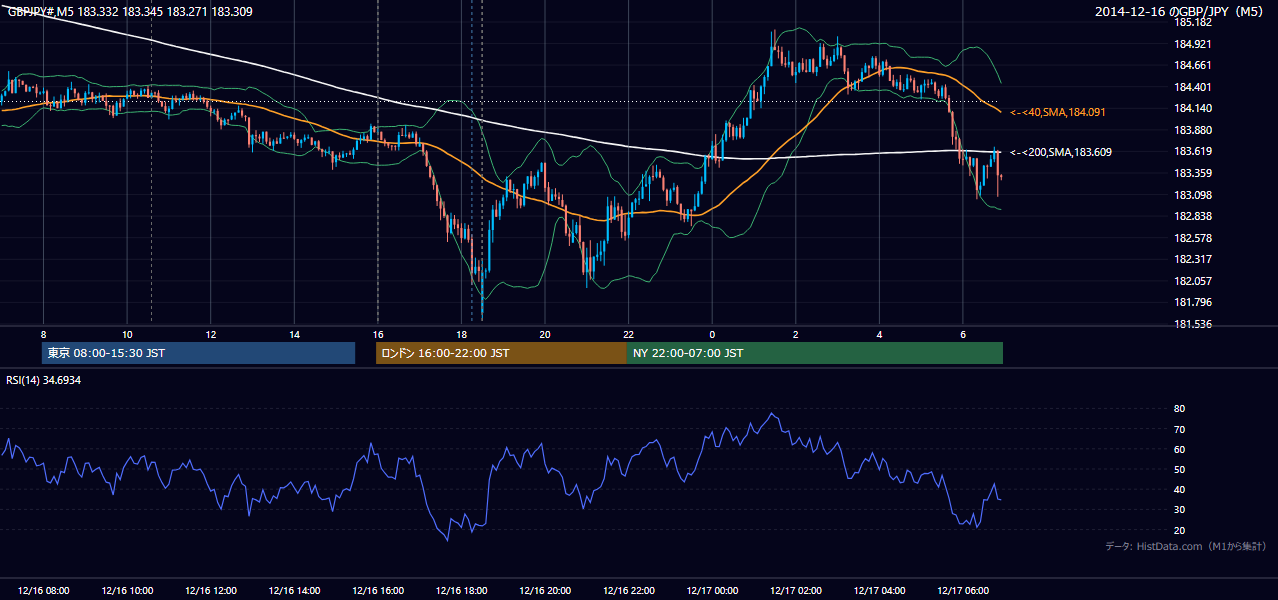This screenshot has height=600, width=1278.
Task: Click price axis label 183.880
Action: (x=1192, y=130)
